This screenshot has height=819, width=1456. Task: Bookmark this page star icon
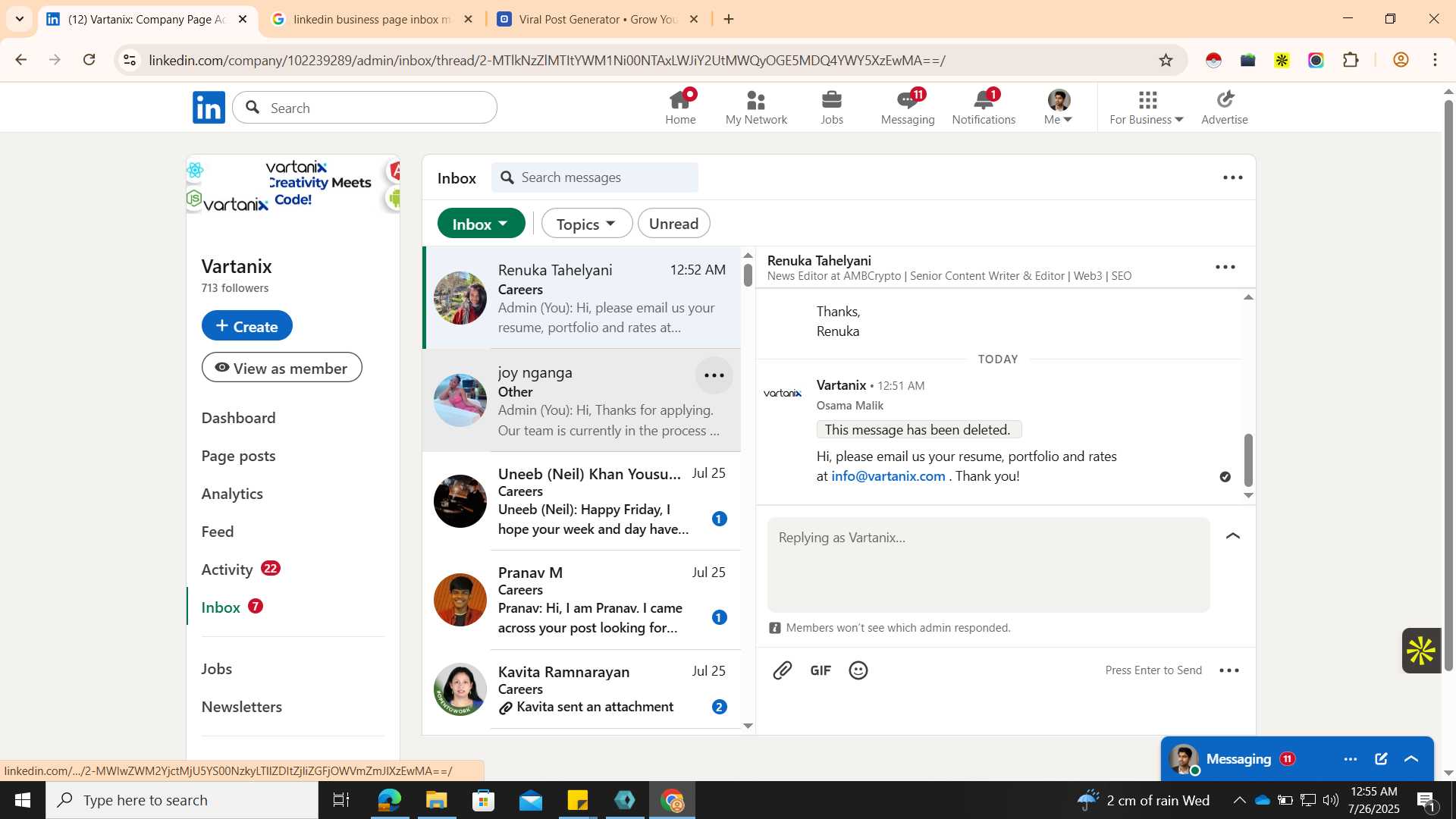click(x=1166, y=60)
